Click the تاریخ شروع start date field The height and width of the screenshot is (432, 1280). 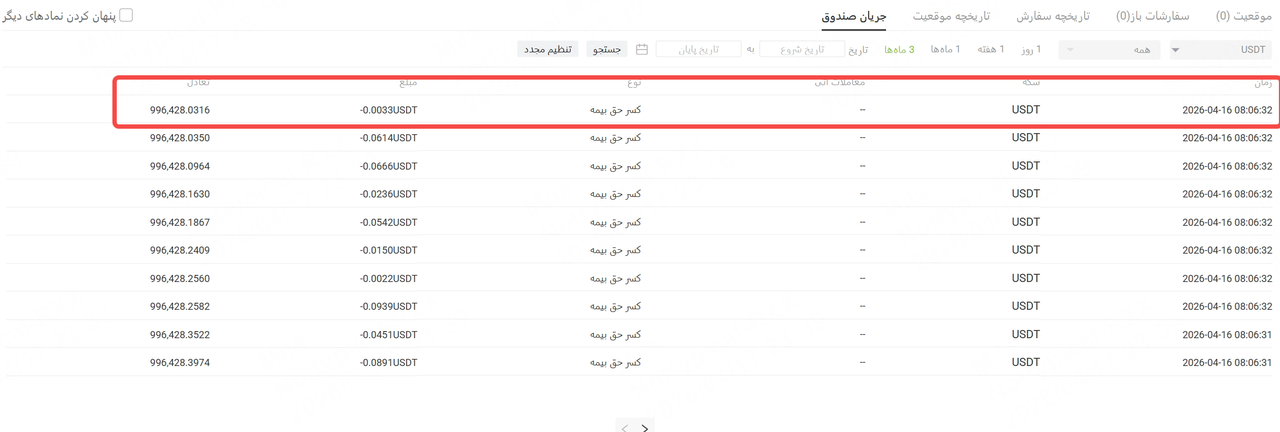pyautogui.click(x=801, y=49)
